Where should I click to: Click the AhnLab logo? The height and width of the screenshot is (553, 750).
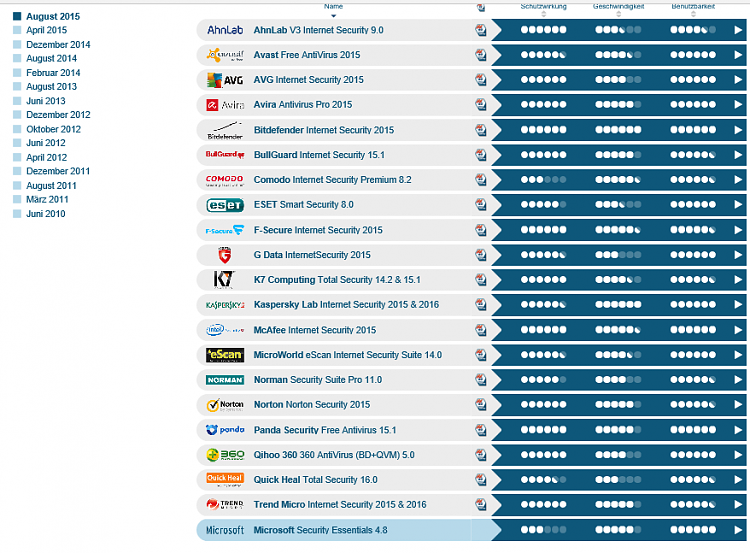pos(225,30)
